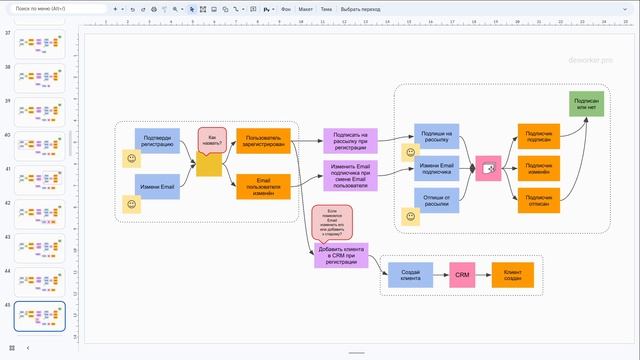Insert an image from the toolbar
This screenshot has width=640, height=360.
click(x=214, y=9)
